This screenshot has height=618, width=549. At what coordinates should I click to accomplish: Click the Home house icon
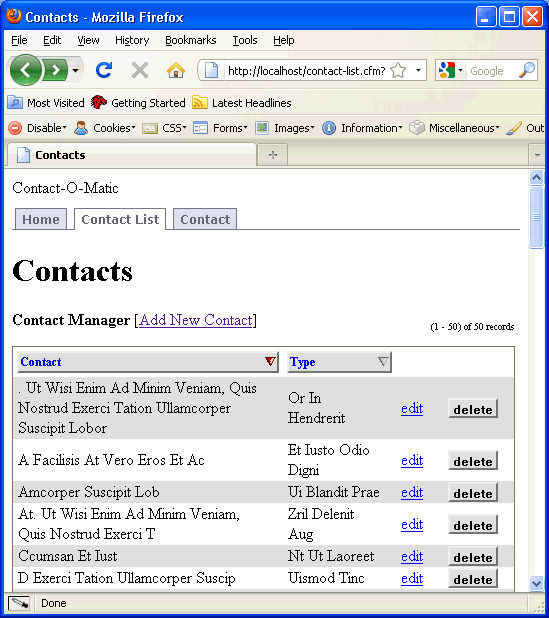[x=176, y=71]
